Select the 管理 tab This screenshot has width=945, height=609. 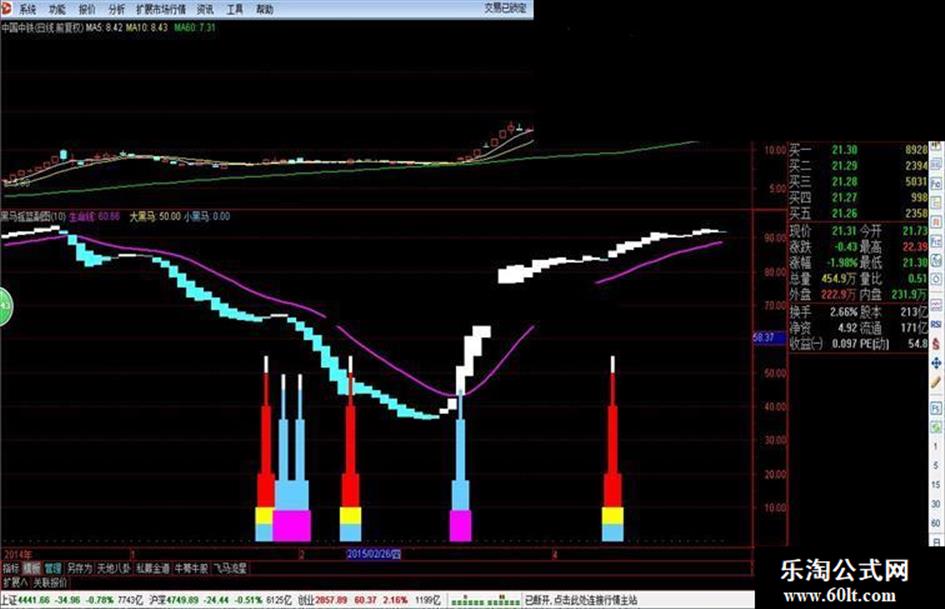(x=53, y=568)
